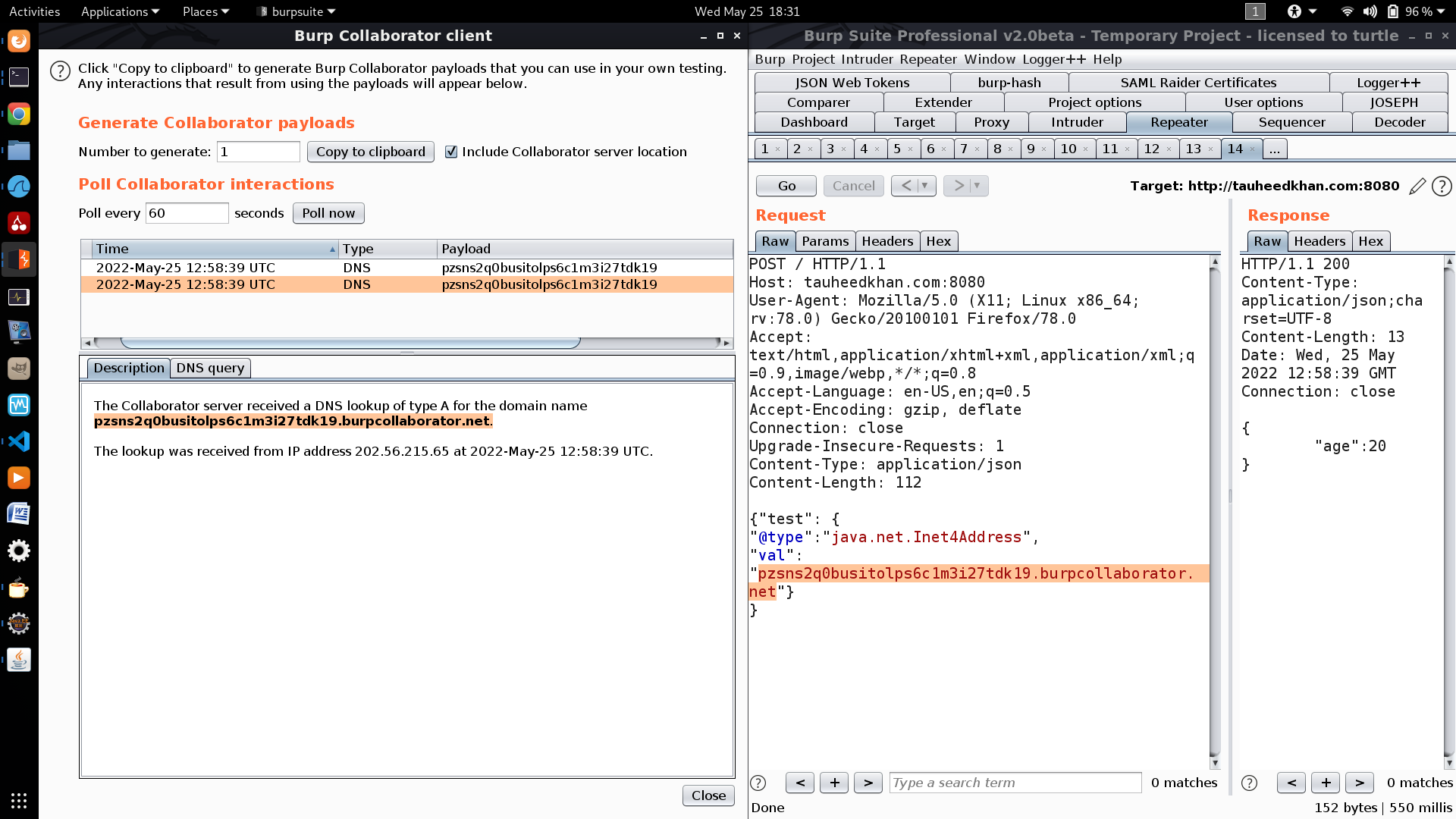The width and height of the screenshot is (1456, 819).
Task: Open the Java coffee cup dock icon
Action: coord(19,660)
